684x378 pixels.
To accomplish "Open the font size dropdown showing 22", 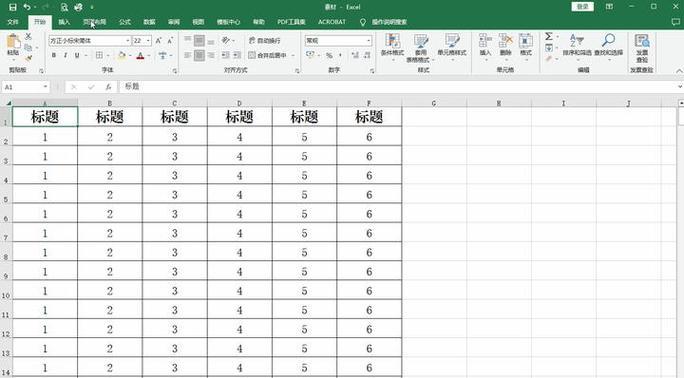I will (148, 41).
